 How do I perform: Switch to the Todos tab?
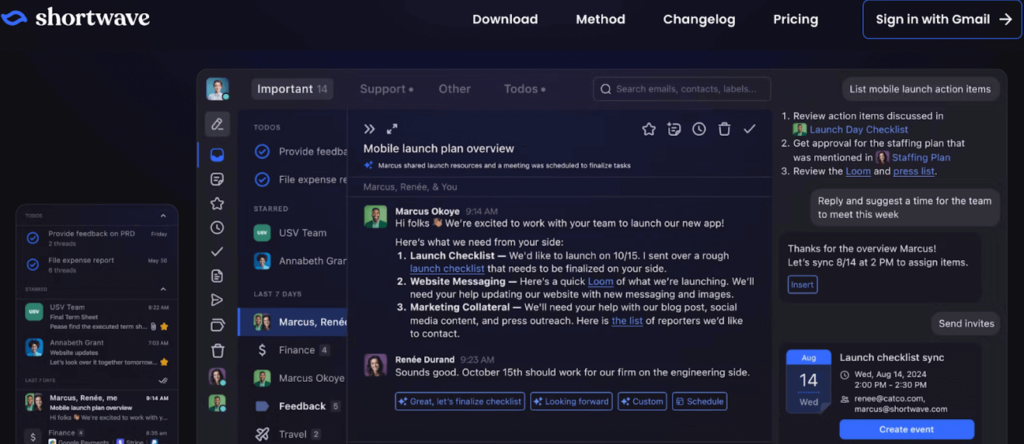pos(524,89)
